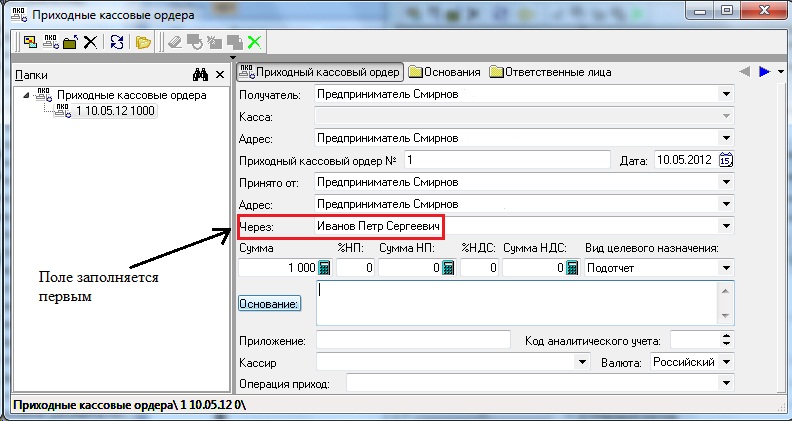Image resolution: width=792 pixels, height=421 pixels.
Task: Switch to Приходный кассовый ордер tab
Action: (320, 72)
